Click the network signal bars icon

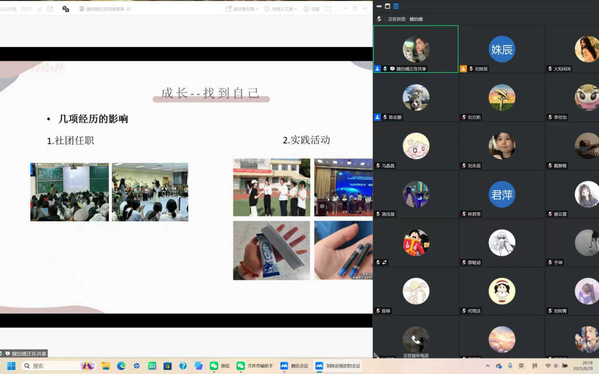(40, 9)
